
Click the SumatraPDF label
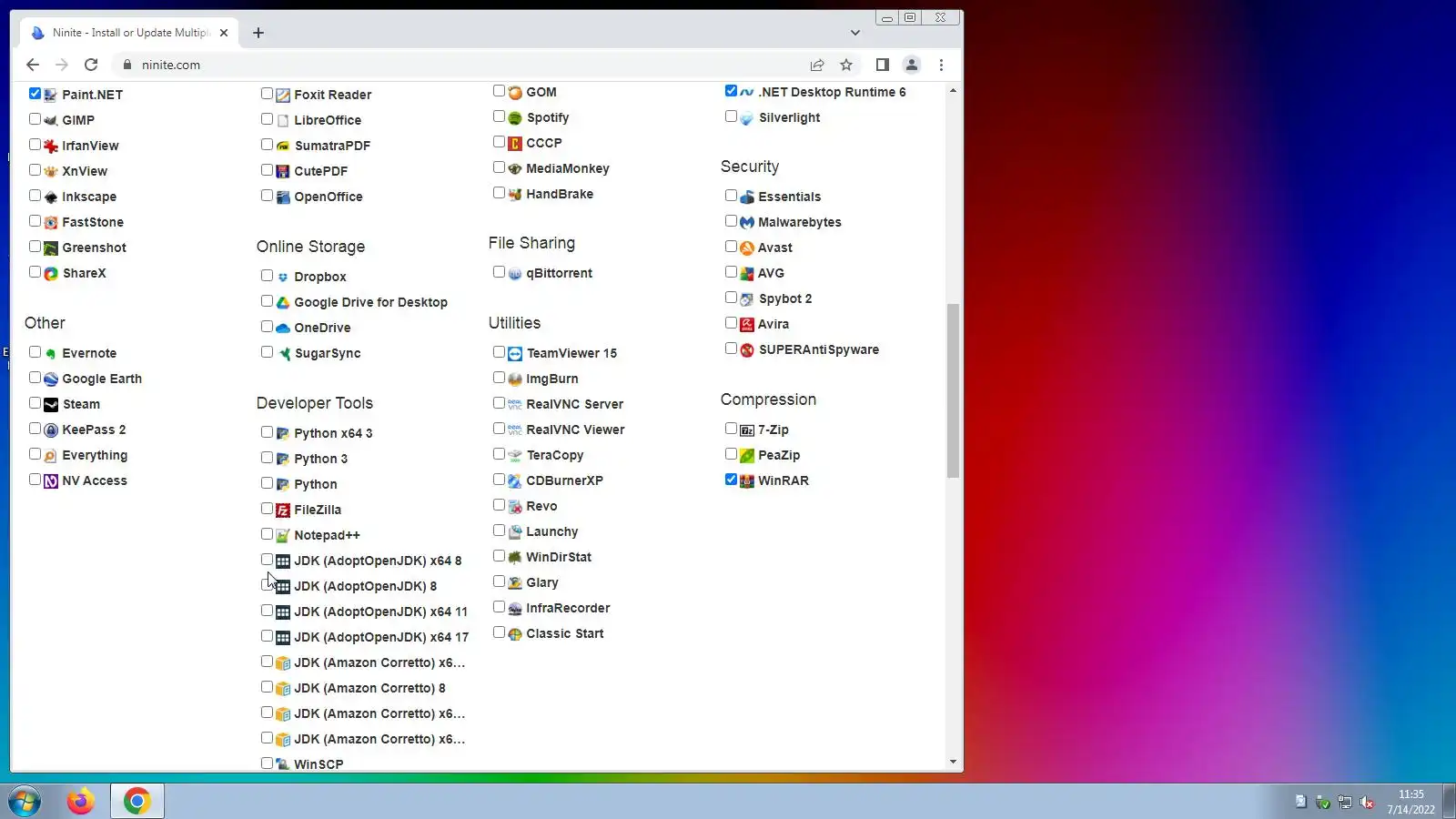332,146
